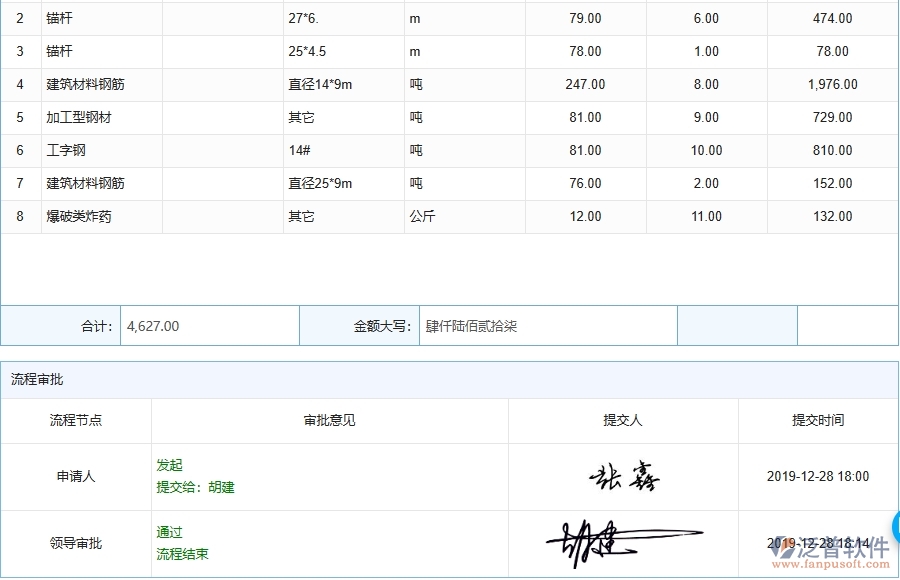The width and height of the screenshot is (900, 580).
Task: Click the 提交人 column header
Action: [622, 420]
